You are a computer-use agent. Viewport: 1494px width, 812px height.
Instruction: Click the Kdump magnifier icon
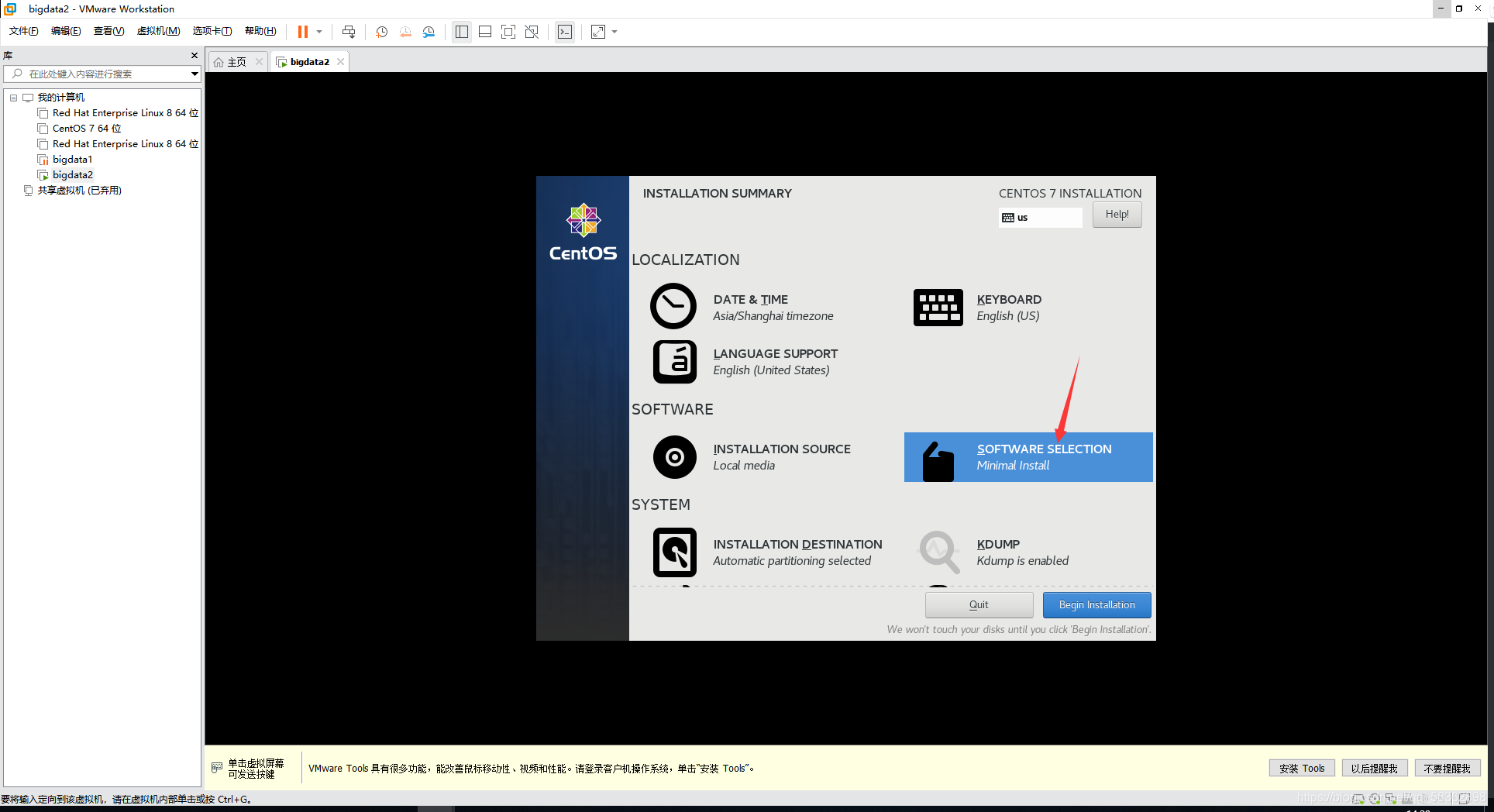point(939,552)
